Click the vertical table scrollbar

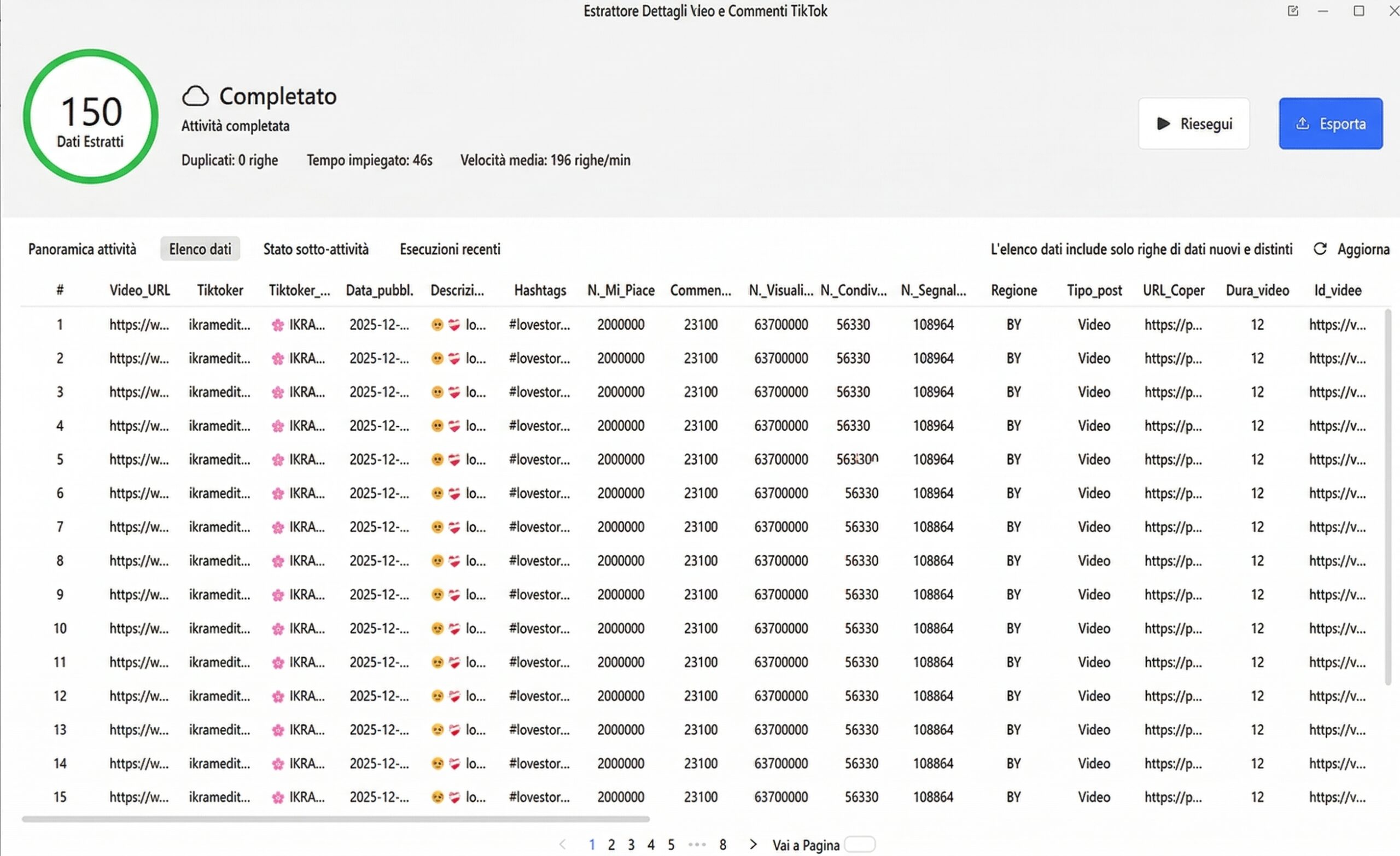(x=1388, y=497)
